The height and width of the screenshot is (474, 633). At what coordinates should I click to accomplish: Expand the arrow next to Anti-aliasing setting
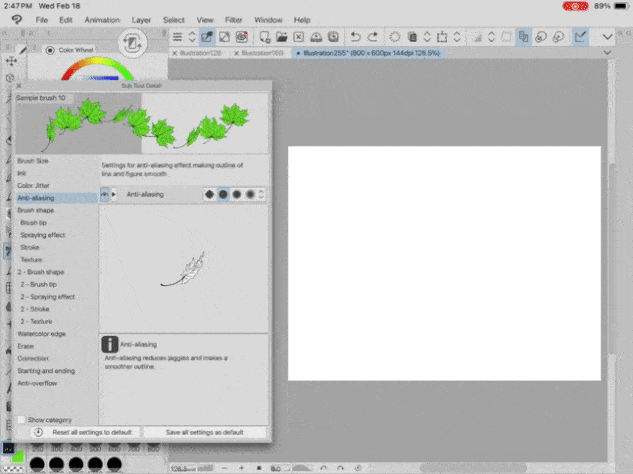[x=114, y=195]
